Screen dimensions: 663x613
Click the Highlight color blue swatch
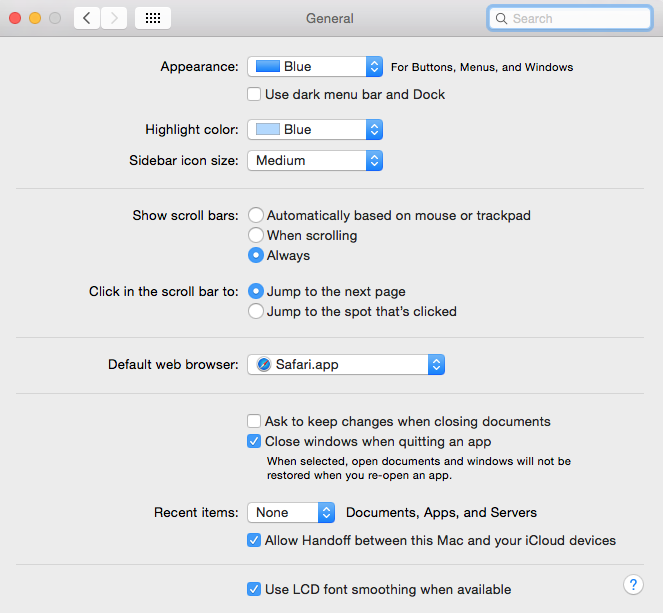(268, 129)
